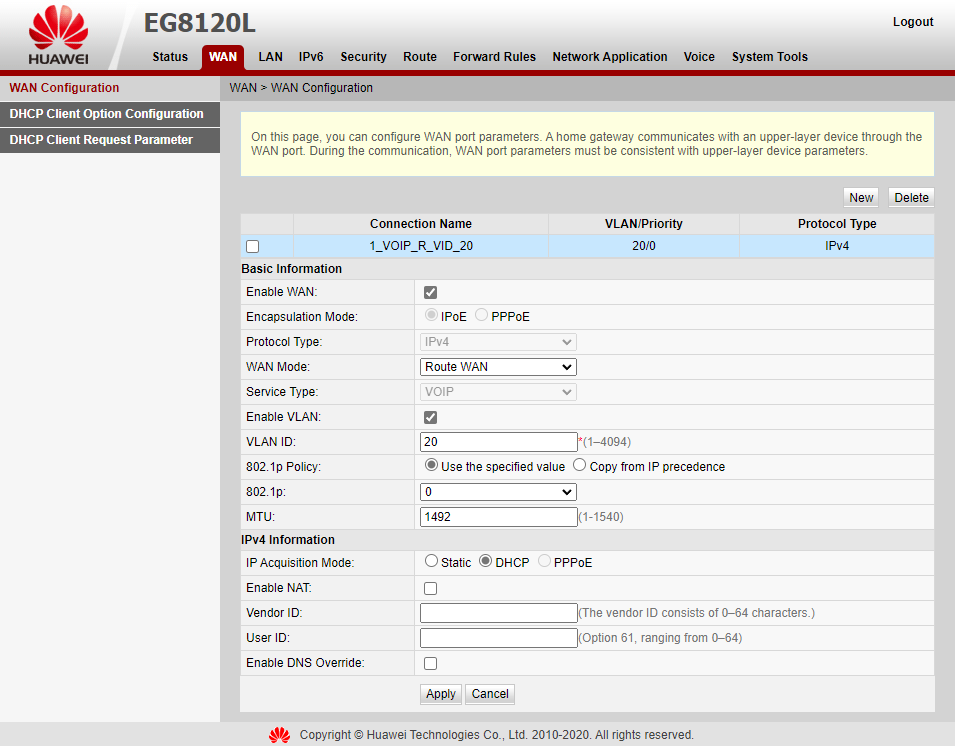Viewport: 955px width, 746px height.
Task: Select PPPoE encapsulation mode
Action: [481, 315]
